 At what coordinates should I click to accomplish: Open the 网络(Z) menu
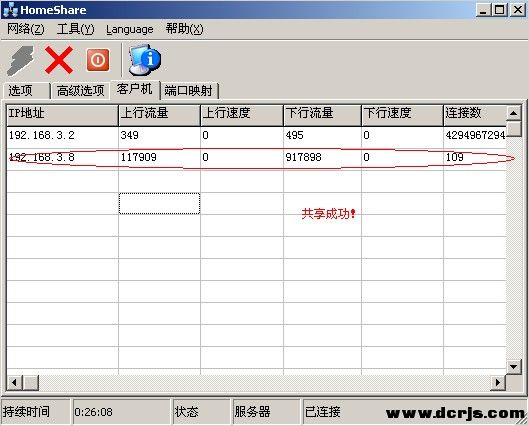26,29
